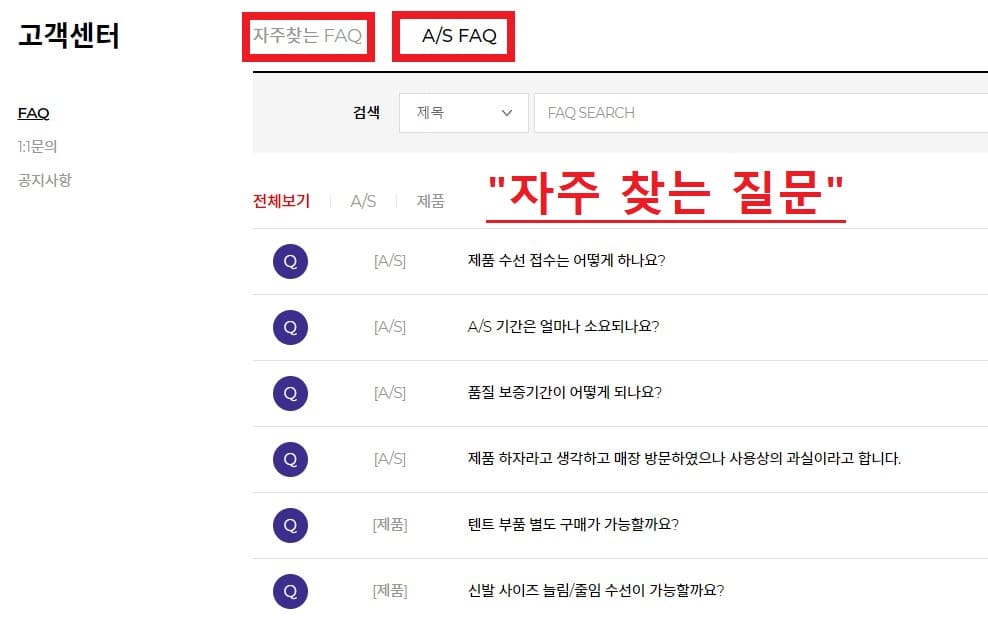
Task: Click the Q icon beside A/S 기간 question
Action: click(x=289, y=327)
